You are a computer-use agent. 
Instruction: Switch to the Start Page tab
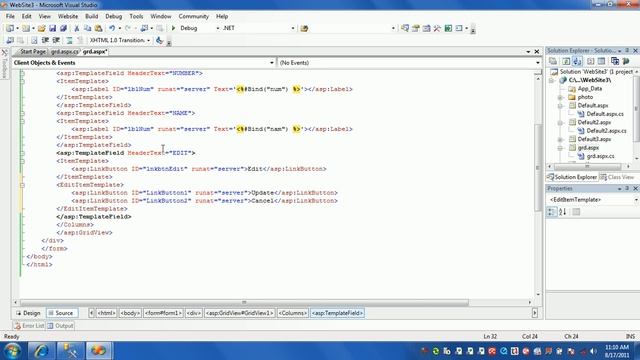tap(33, 52)
